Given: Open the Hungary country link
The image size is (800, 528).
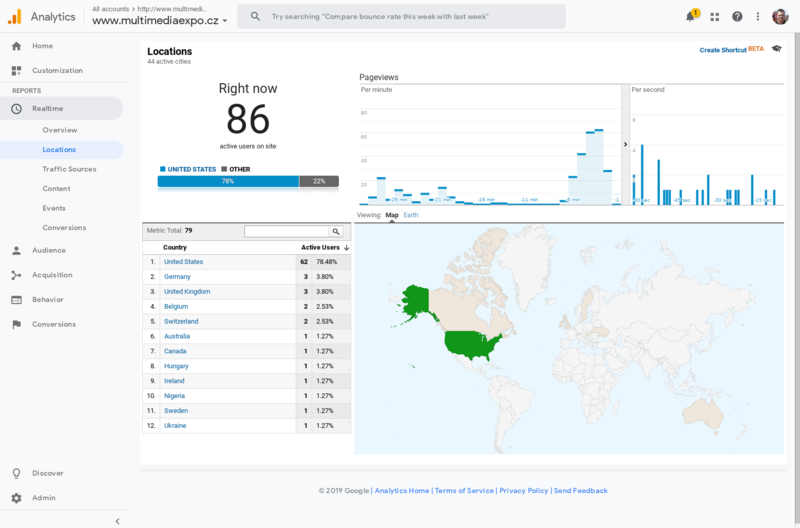Looking at the screenshot, I should (x=176, y=366).
